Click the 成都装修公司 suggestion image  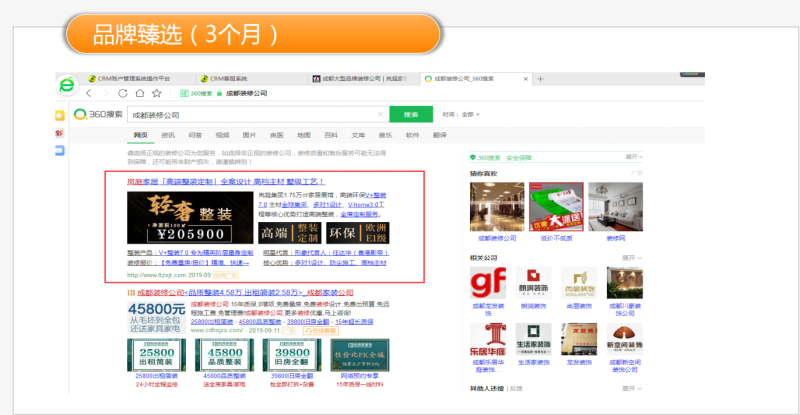[x=497, y=207]
